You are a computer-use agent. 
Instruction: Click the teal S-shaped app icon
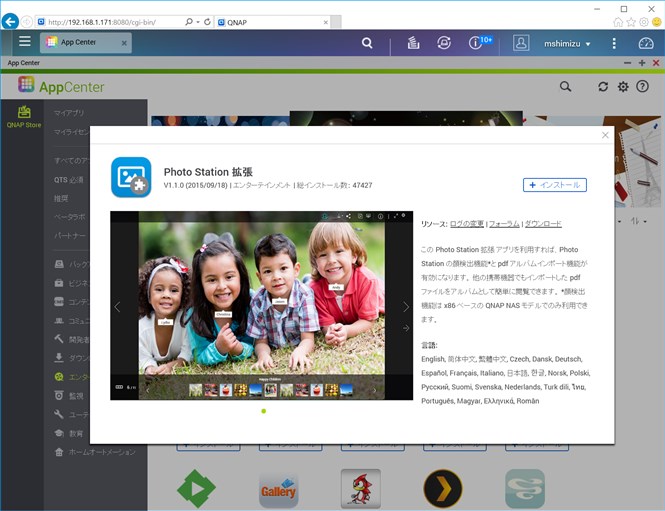[x=525, y=489]
